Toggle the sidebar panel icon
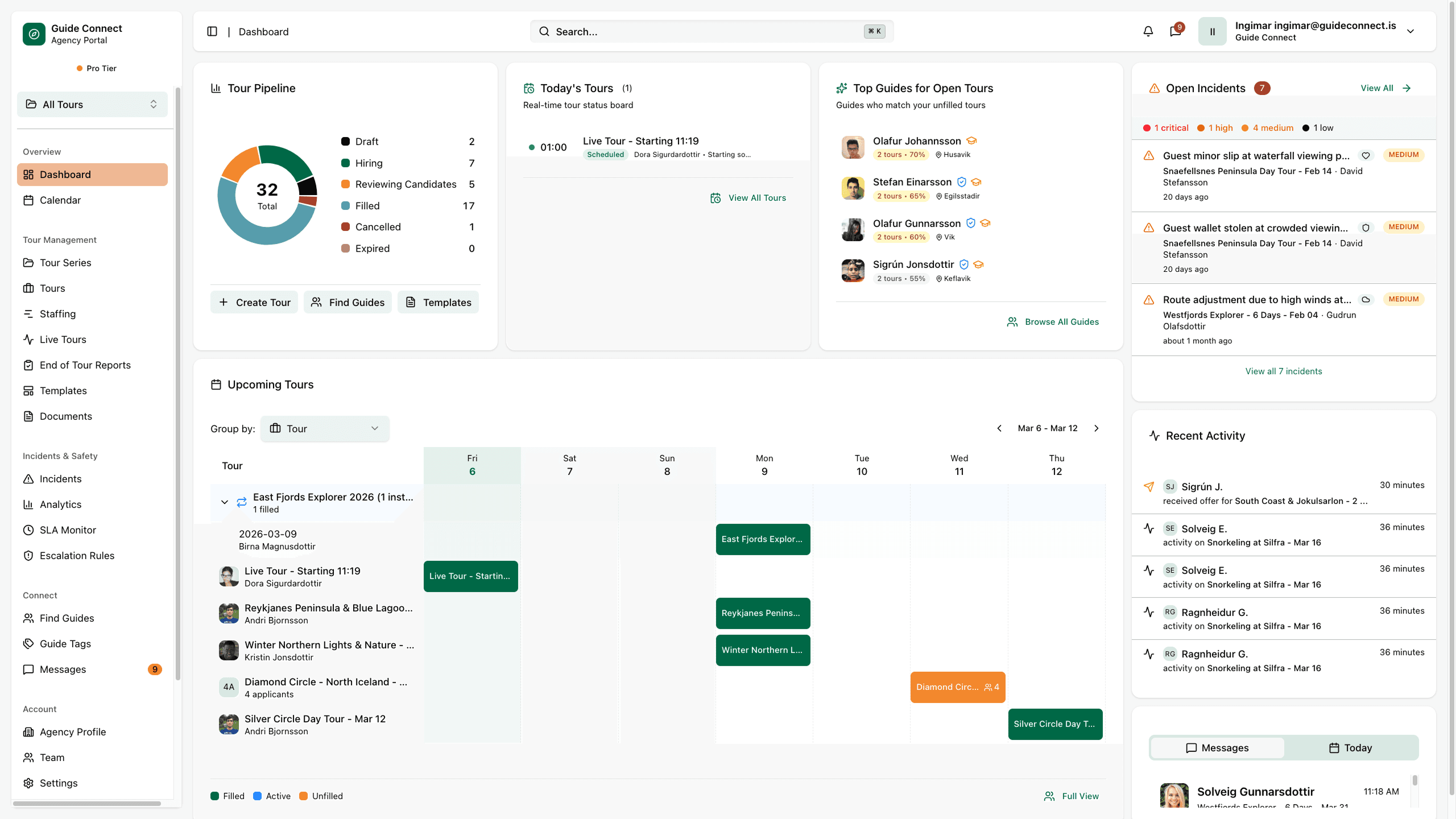 212,31
